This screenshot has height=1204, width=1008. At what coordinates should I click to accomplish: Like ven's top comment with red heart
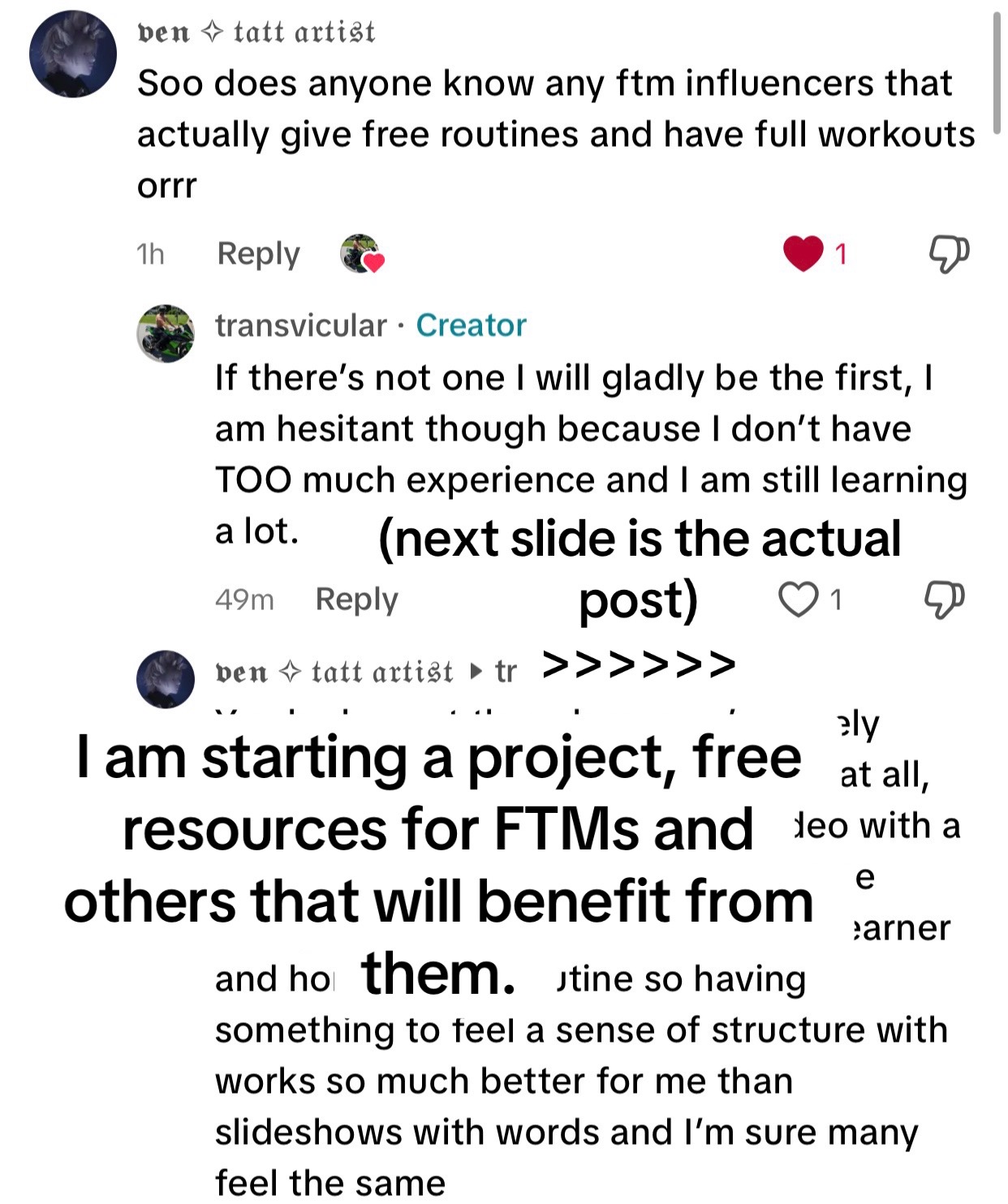(803, 253)
